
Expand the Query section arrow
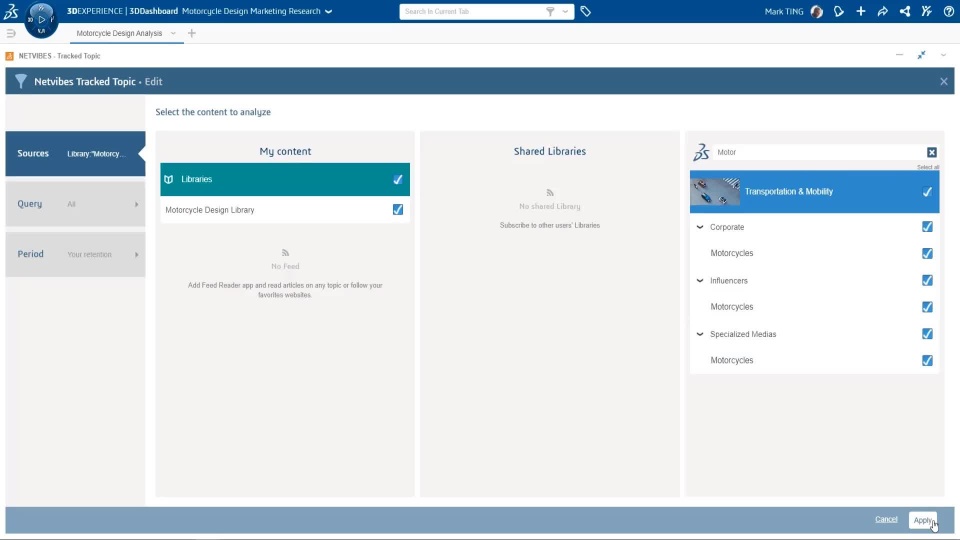click(x=137, y=204)
